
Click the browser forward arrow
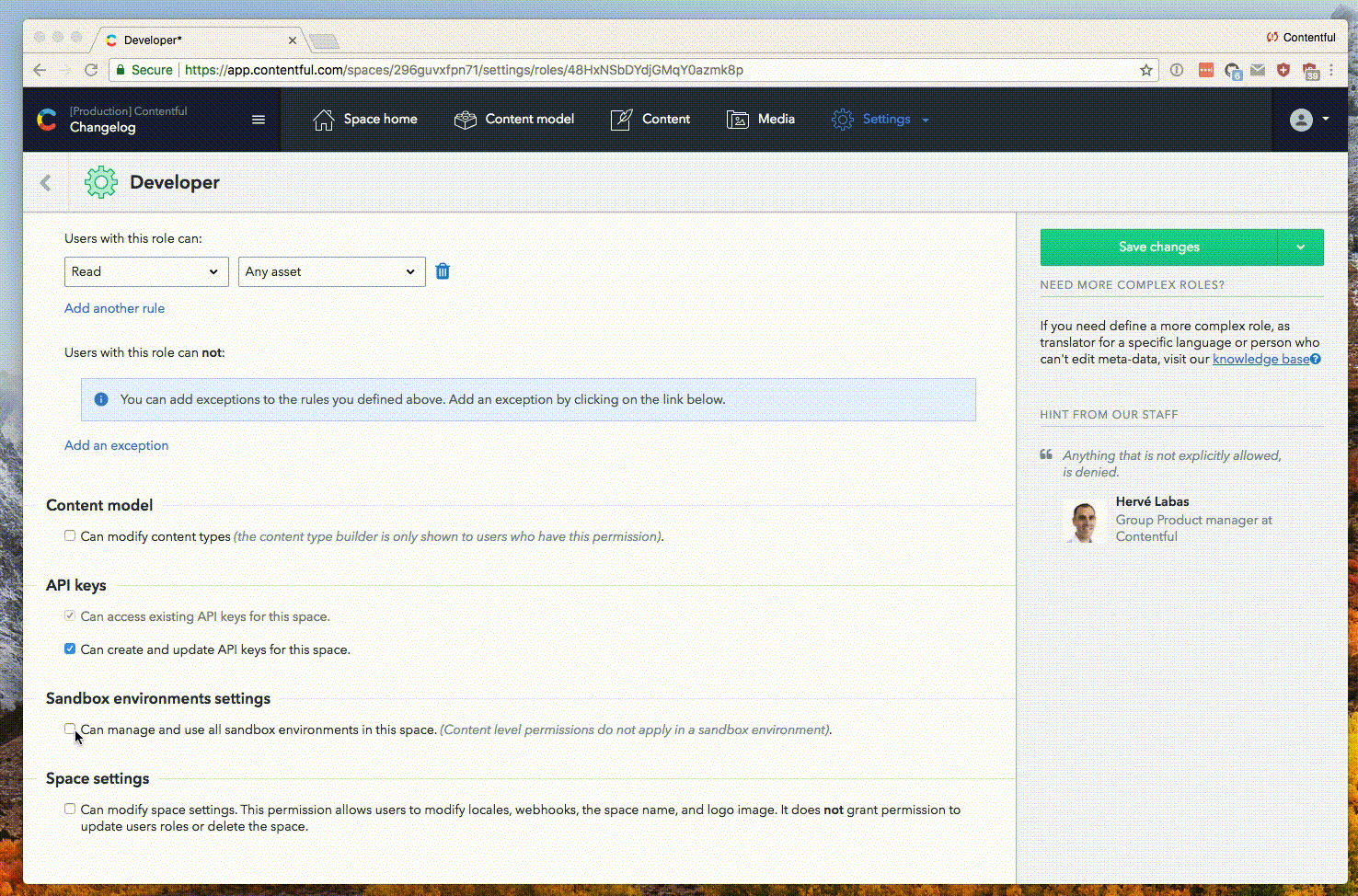[65, 70]
